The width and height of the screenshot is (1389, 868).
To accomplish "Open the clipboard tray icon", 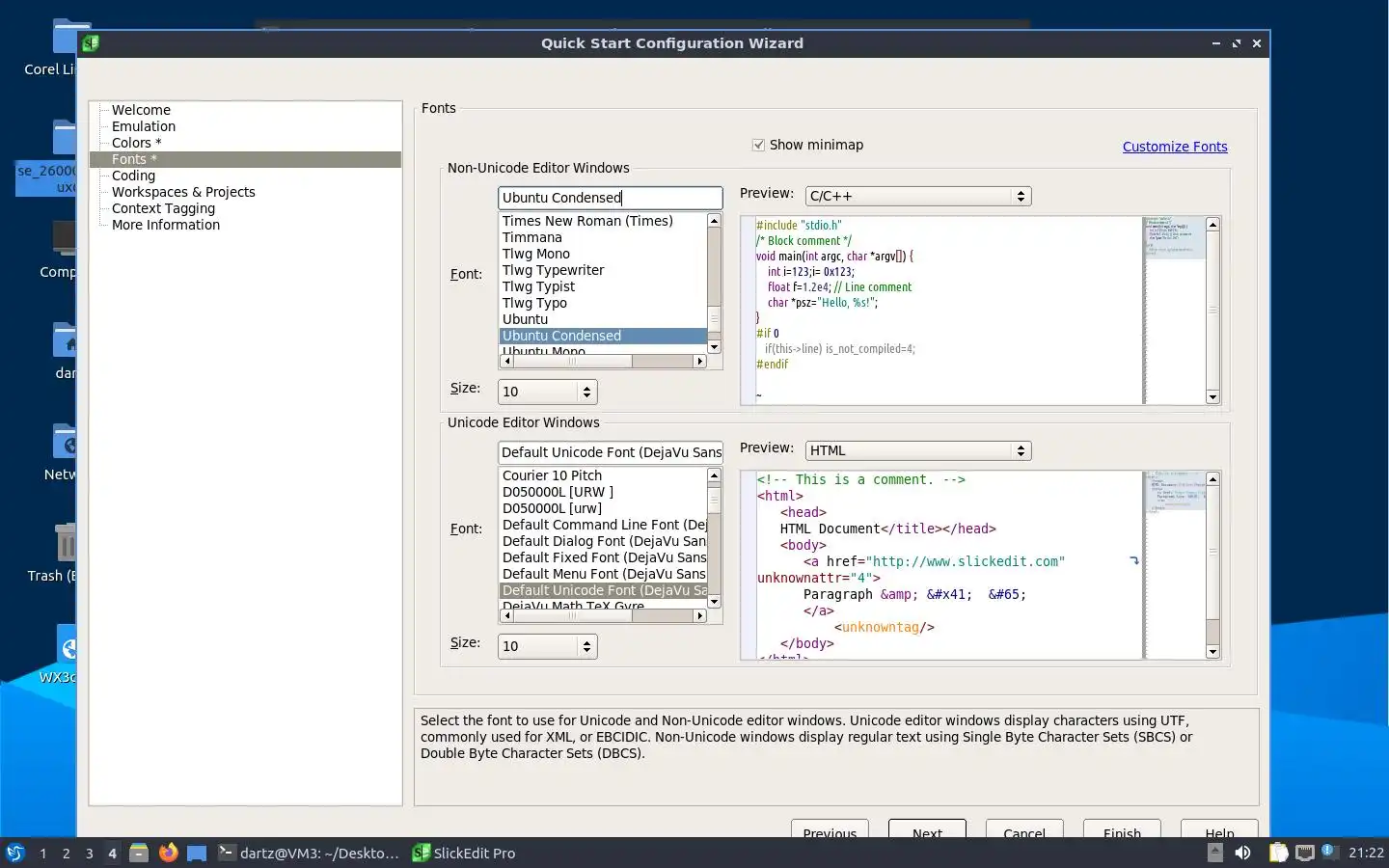I will click(x=1278, y=853).
